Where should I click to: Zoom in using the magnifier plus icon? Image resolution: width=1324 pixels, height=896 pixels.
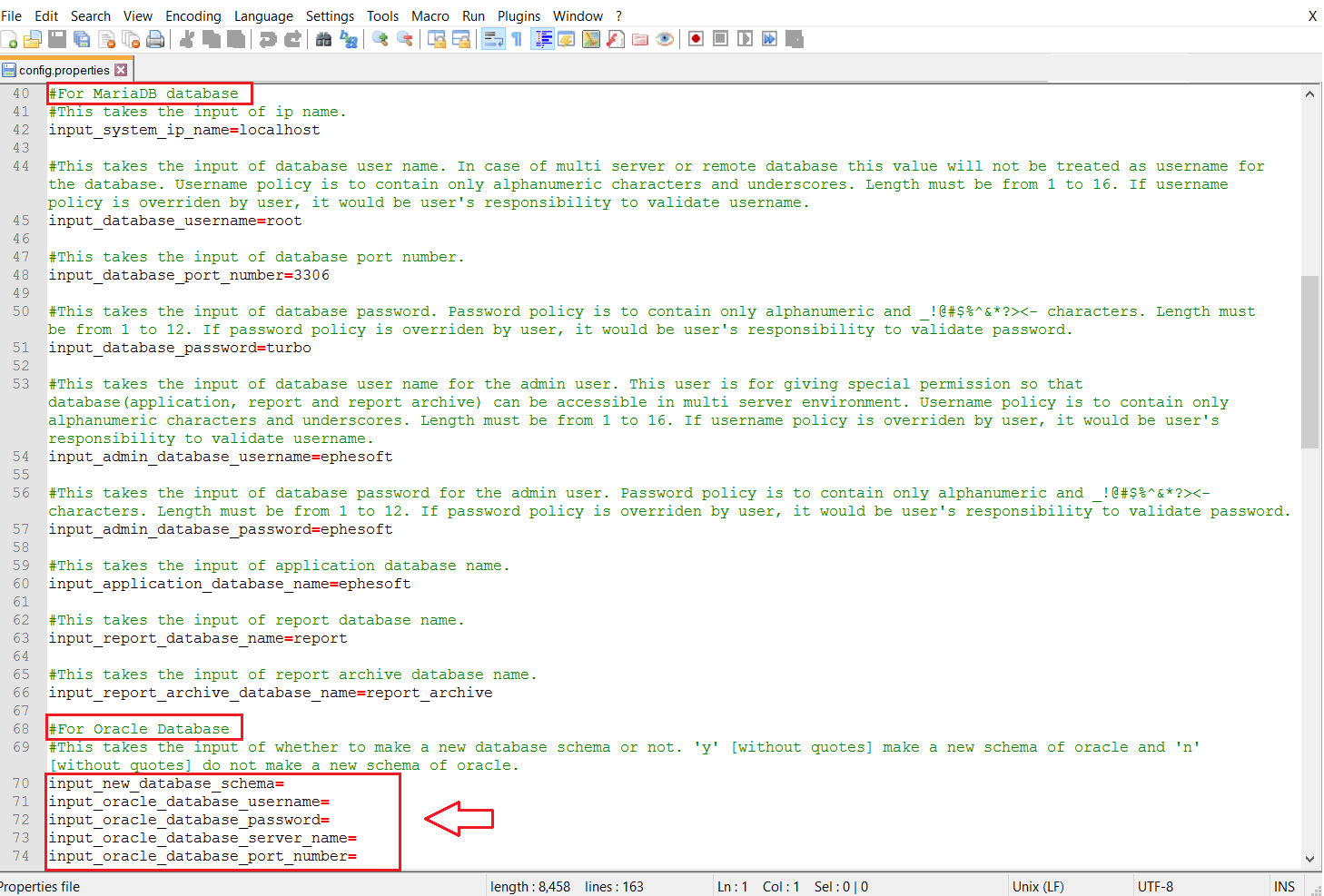point(380,39)
